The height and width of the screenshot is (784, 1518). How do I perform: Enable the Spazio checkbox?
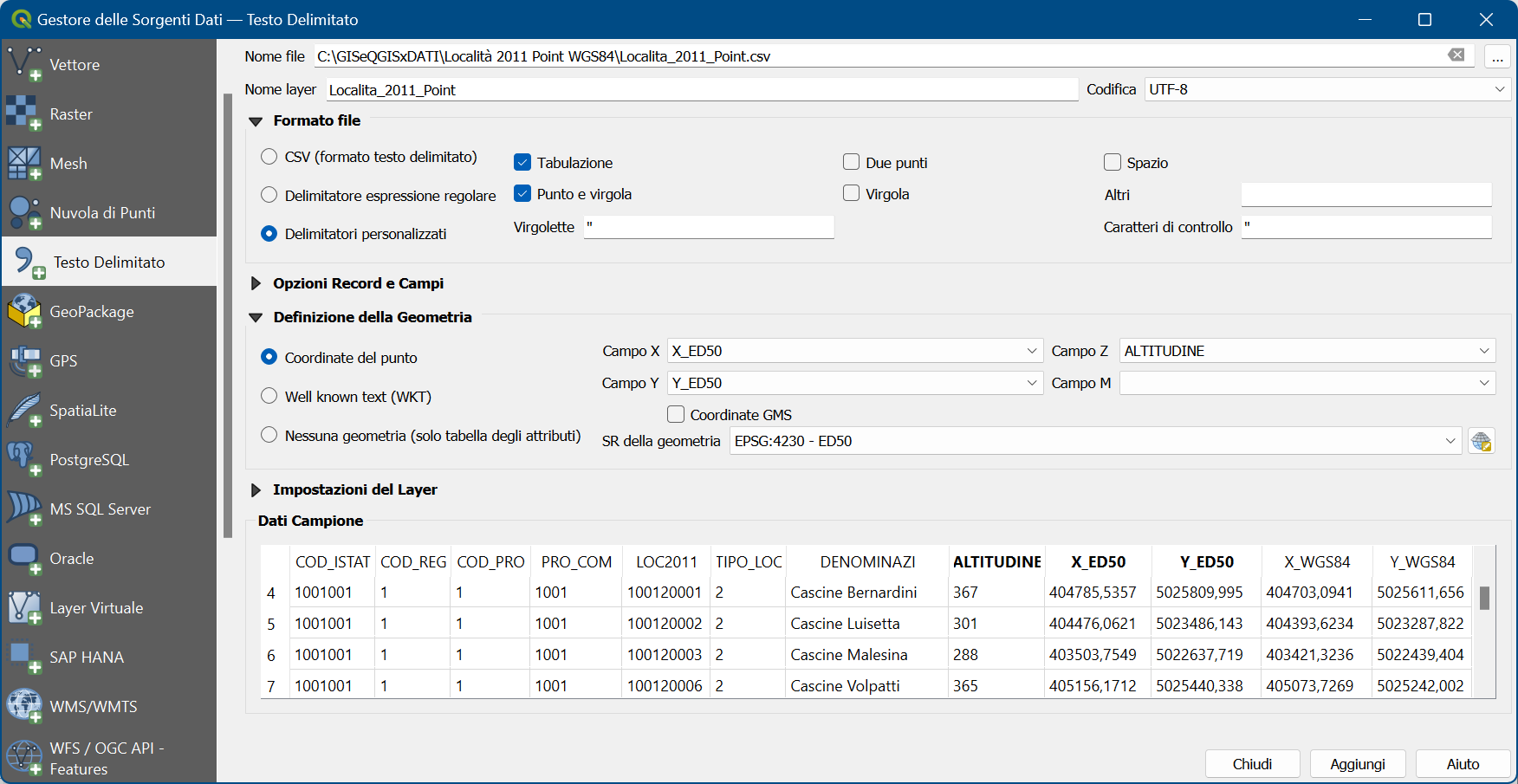click(x=1113, y=162)
